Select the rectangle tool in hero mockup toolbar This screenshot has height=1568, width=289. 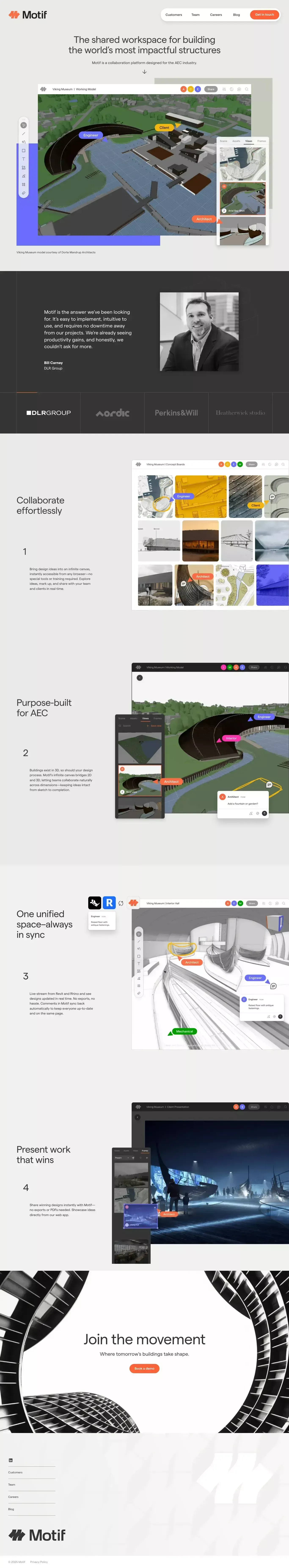click(24, 150)
